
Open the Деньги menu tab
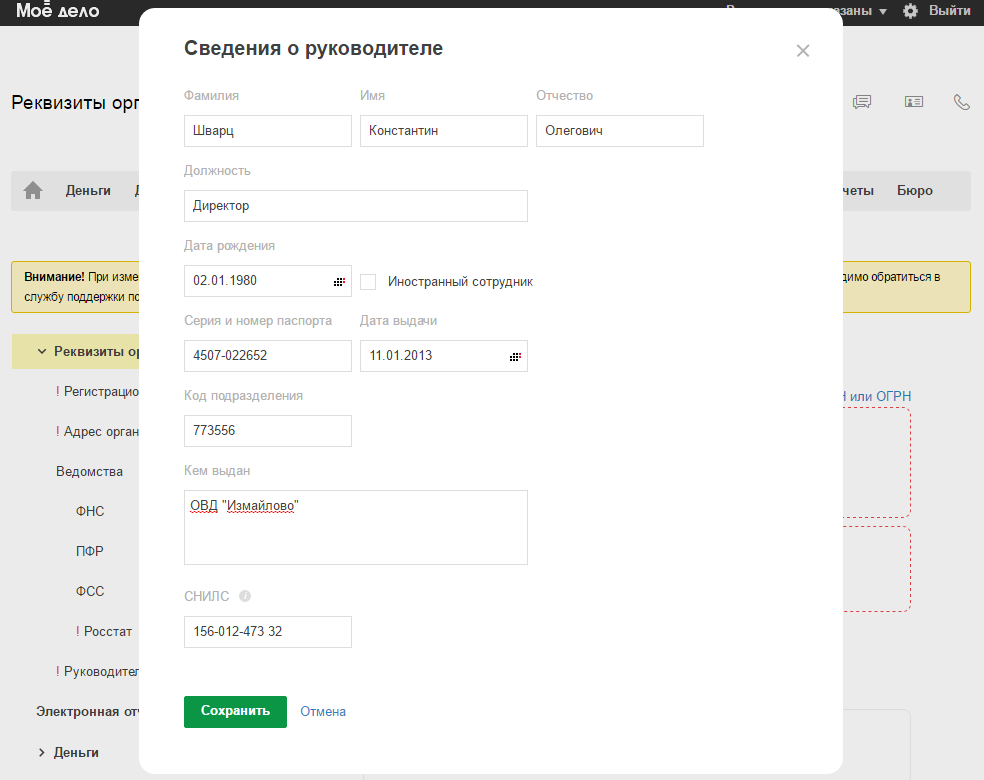point(88,190)
